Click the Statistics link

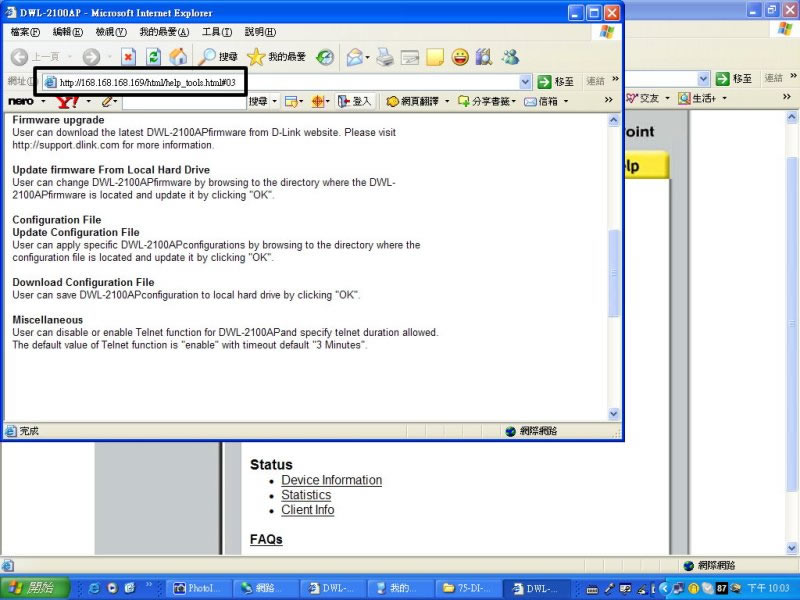(306, 495)
